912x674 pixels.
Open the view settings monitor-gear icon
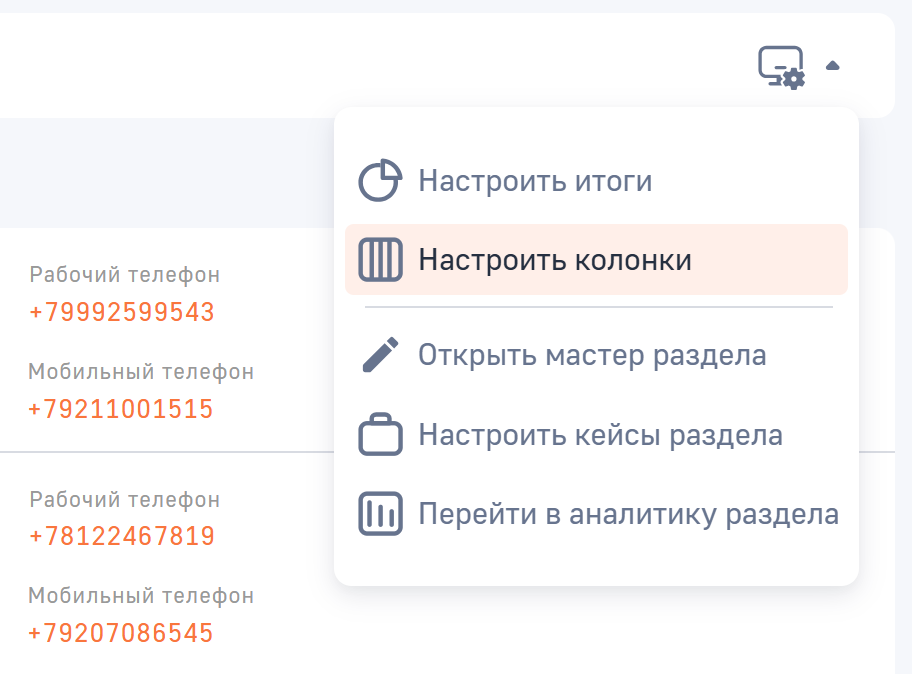(781, 67)
